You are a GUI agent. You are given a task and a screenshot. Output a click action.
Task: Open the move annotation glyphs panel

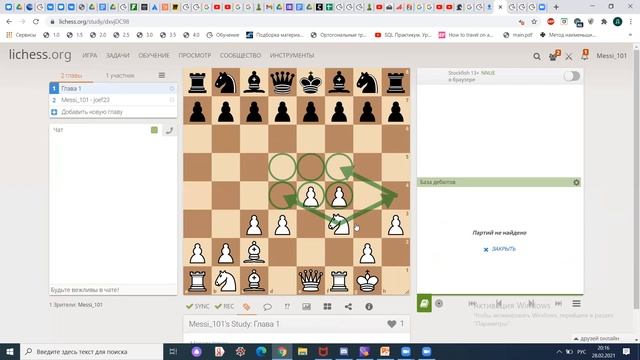287,307
